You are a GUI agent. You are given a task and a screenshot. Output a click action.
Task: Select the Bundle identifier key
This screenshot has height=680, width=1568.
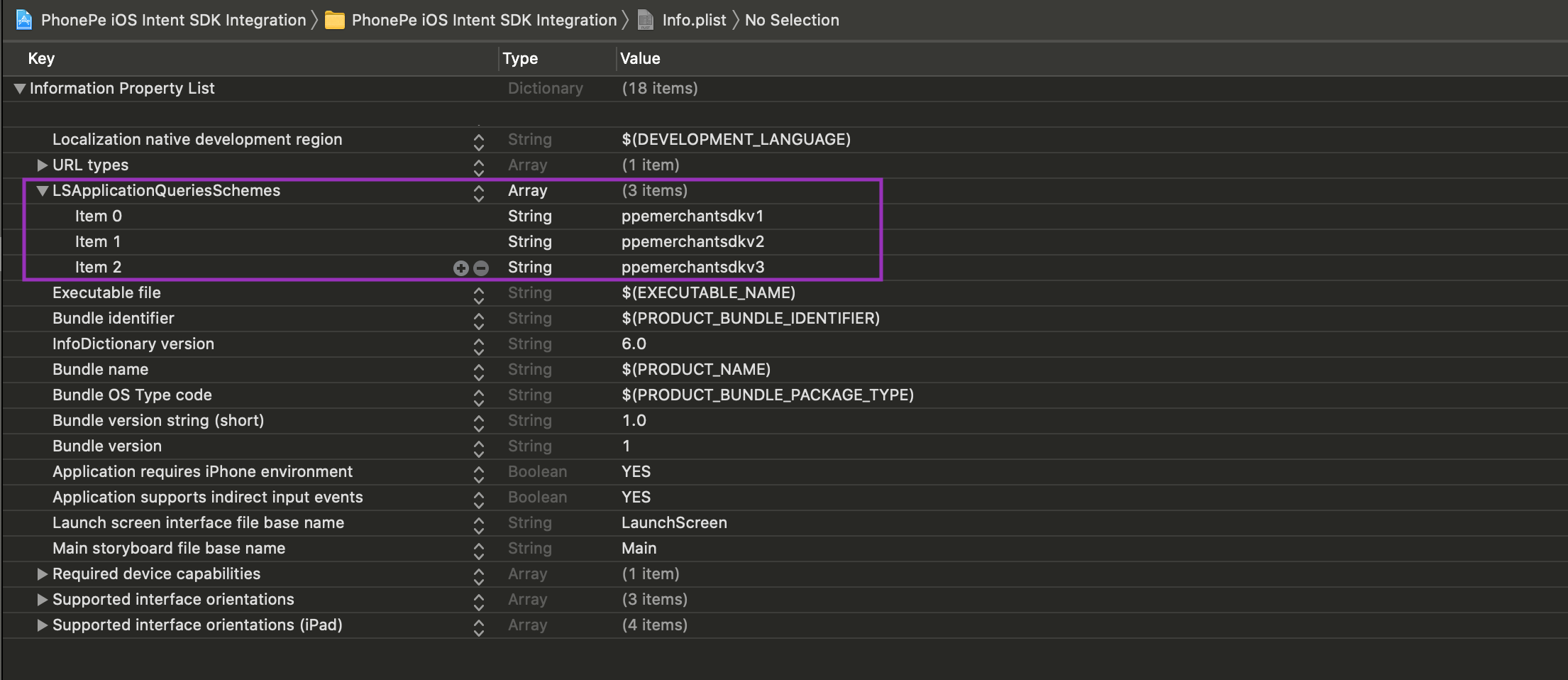[x=114, y=318]
